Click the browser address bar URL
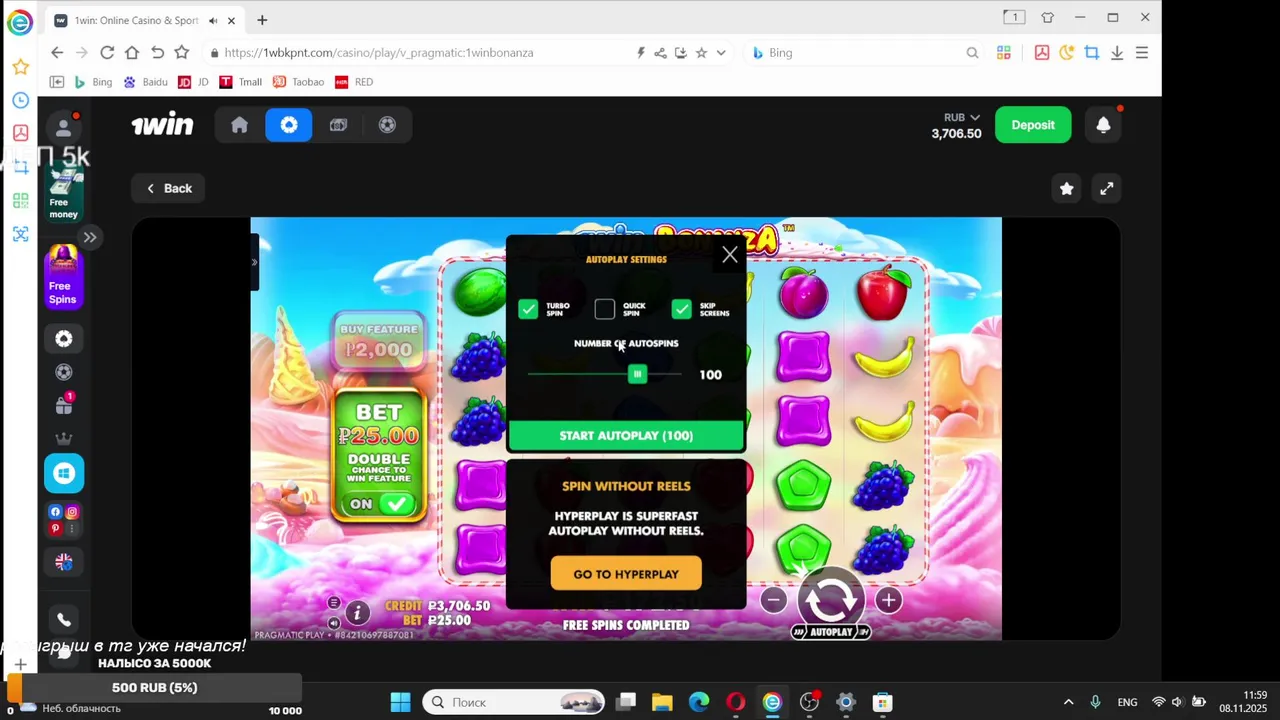The image size is (1280, 720). (x=379, y=53)
